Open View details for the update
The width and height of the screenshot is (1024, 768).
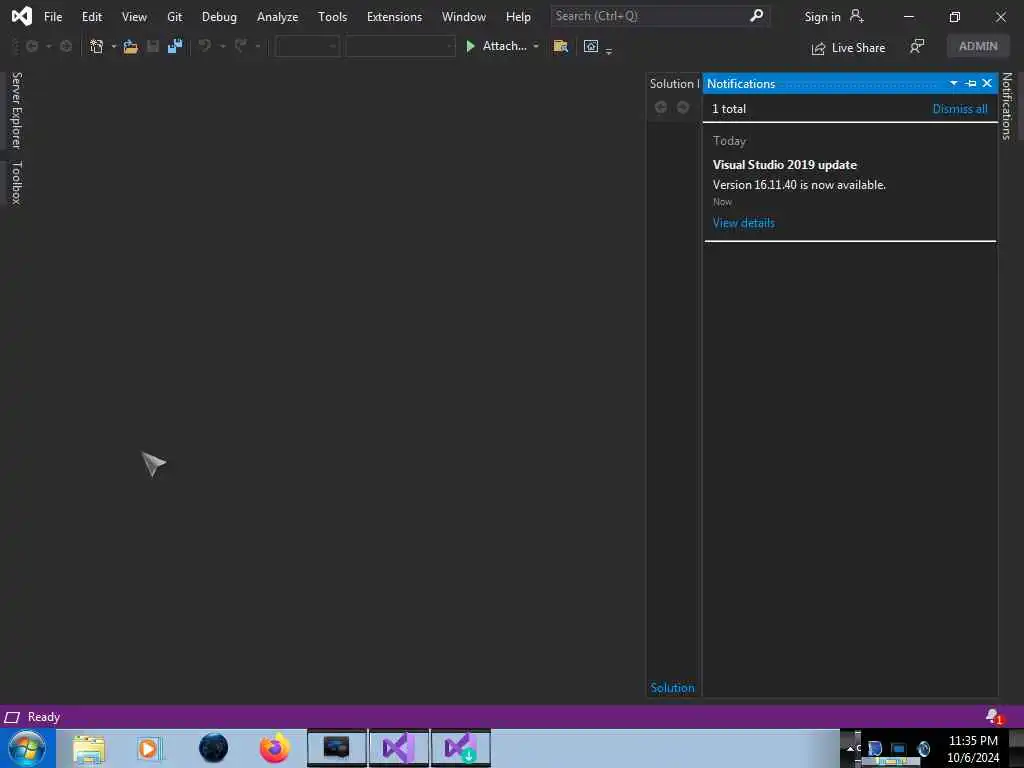pyautogui.click(x=743, y=223)
